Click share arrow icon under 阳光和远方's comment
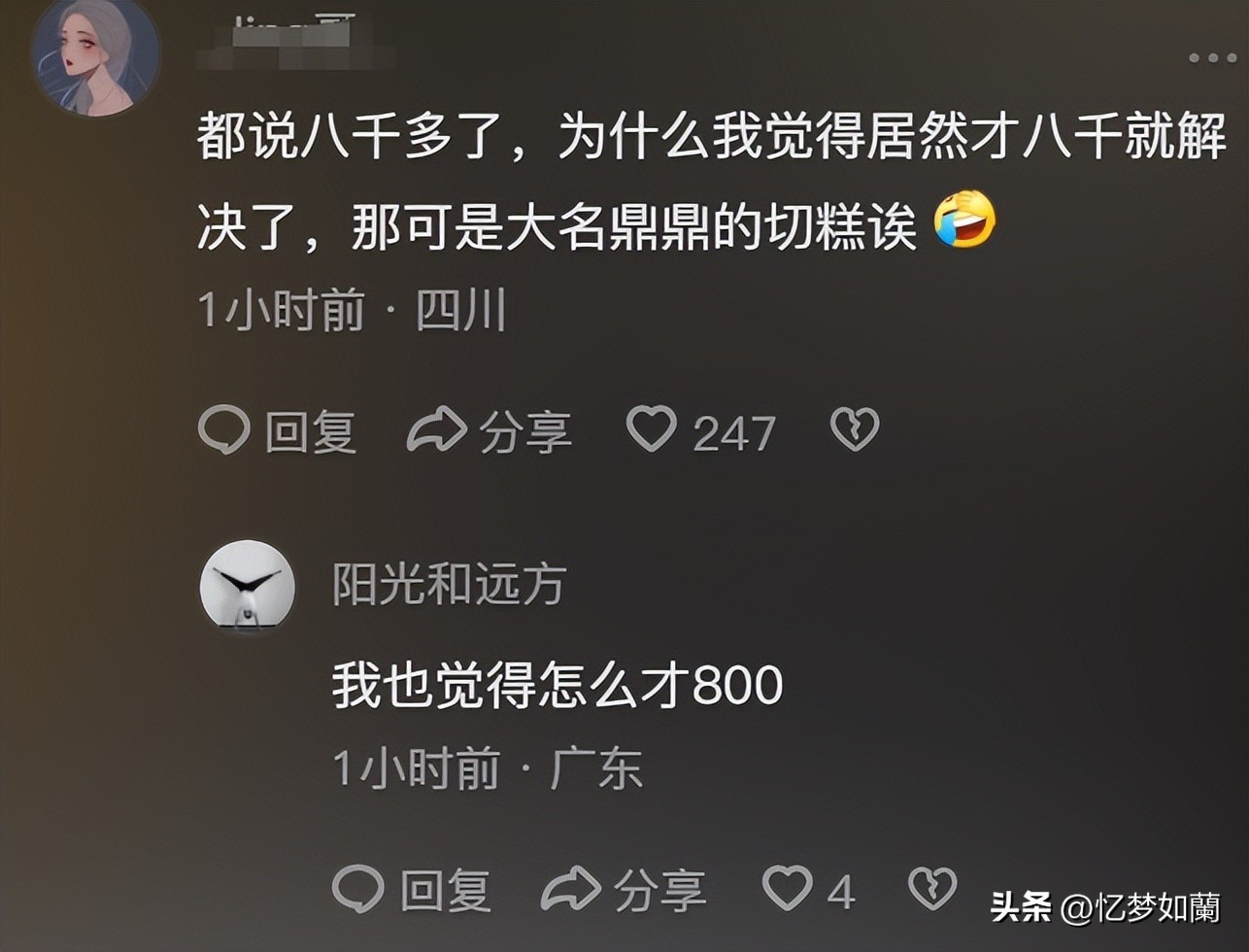This screenshot has width=1249, height=952. point(572,890)
